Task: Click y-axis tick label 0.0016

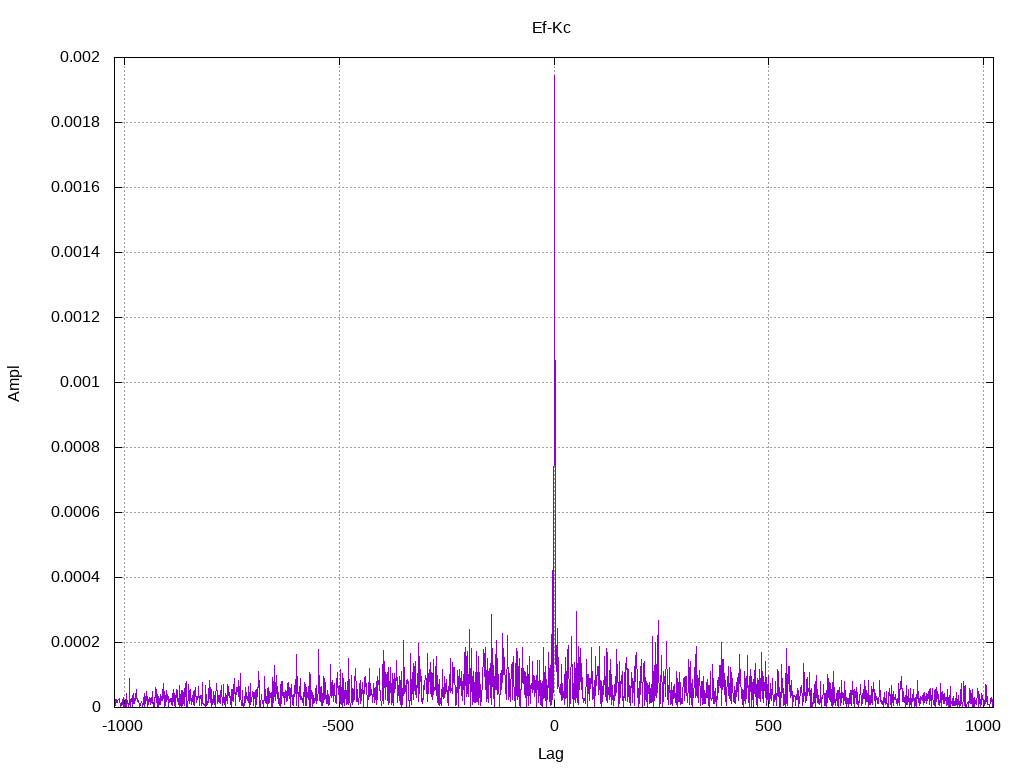Action: point(76,187)
